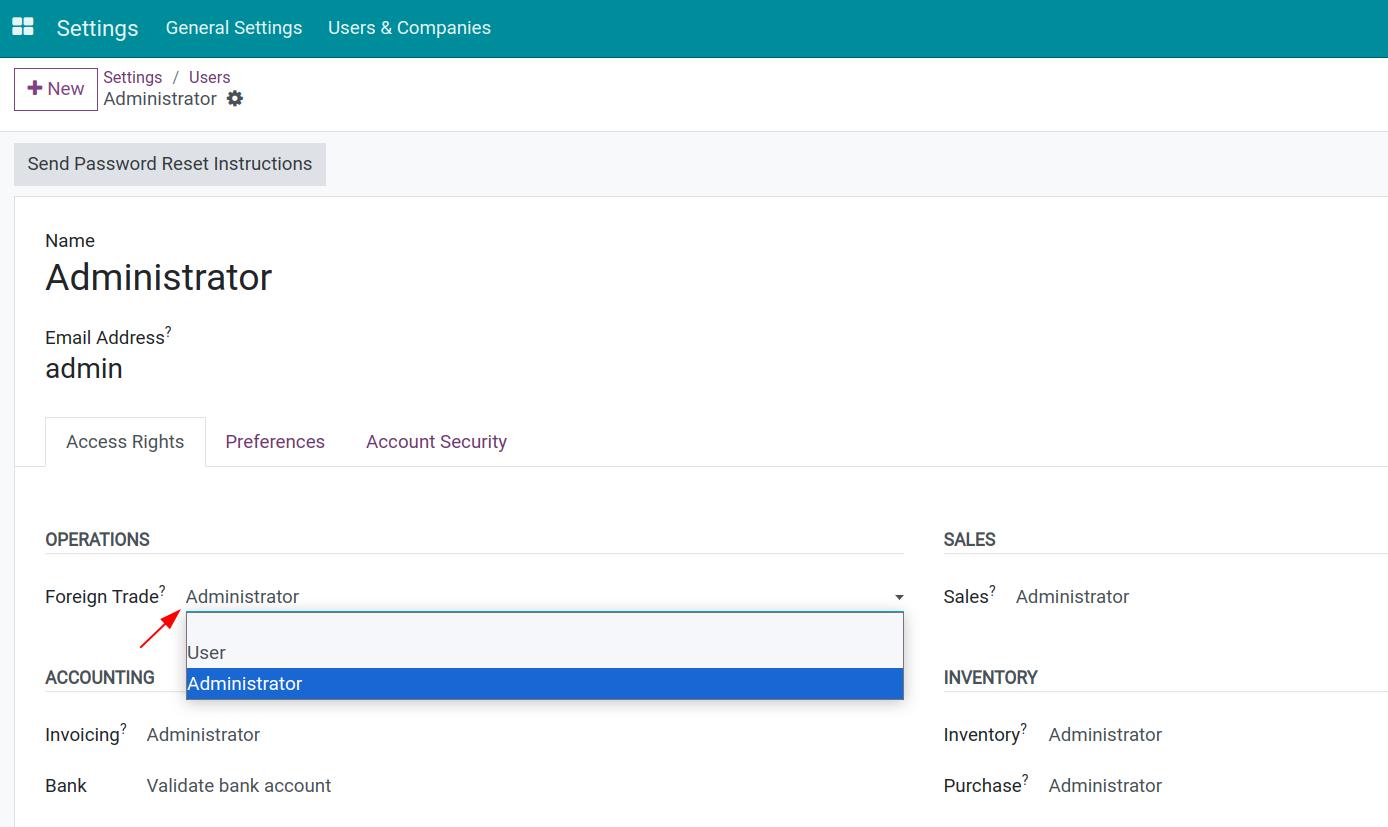
Task: Click the Sales label help question mark
Action: click(993, 590)
